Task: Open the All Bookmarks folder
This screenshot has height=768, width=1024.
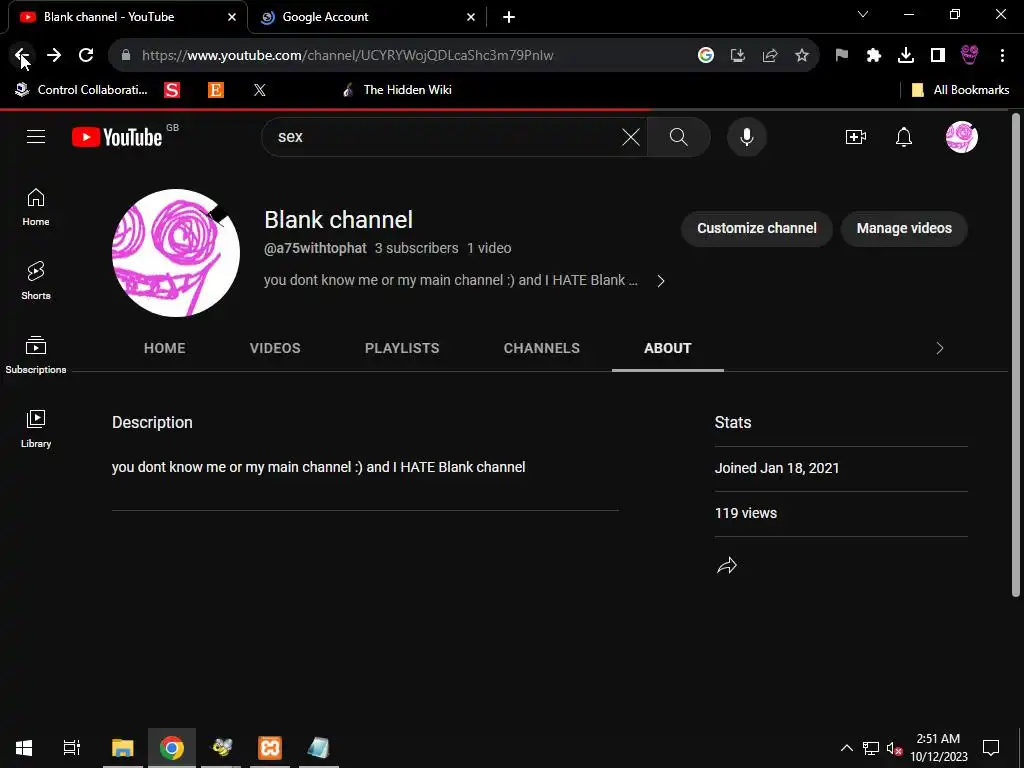Action: click(960, 90)
